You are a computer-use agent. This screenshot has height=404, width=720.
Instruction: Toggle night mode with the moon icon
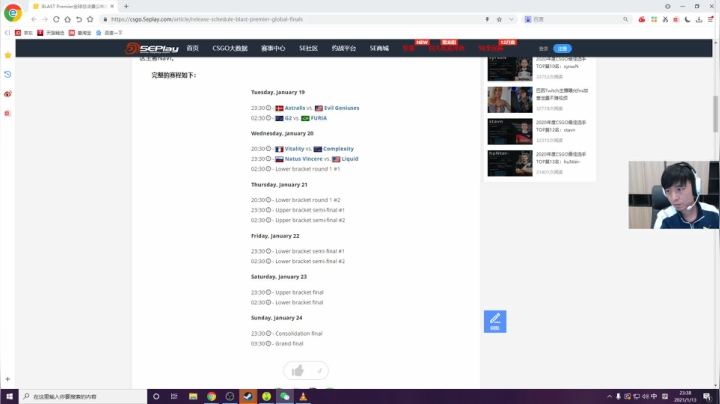point(687,19)
